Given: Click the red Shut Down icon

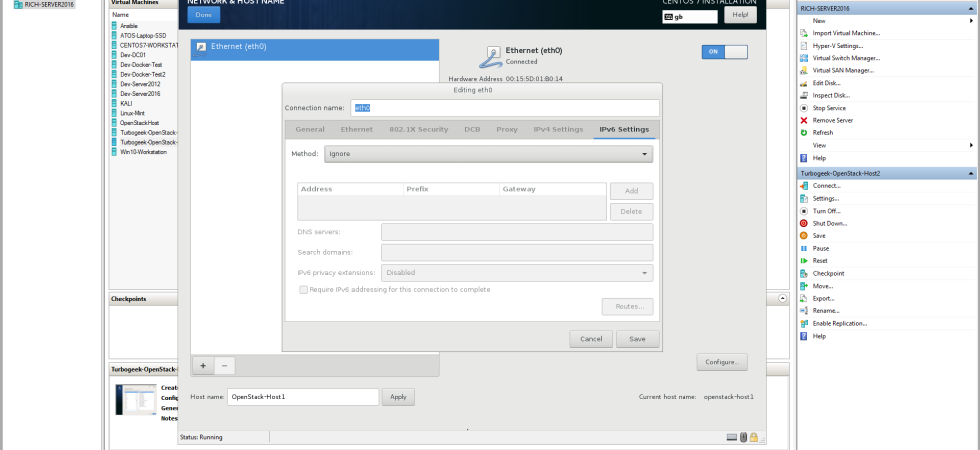Looking at the screenshot, I should click(x=804, y=223).
